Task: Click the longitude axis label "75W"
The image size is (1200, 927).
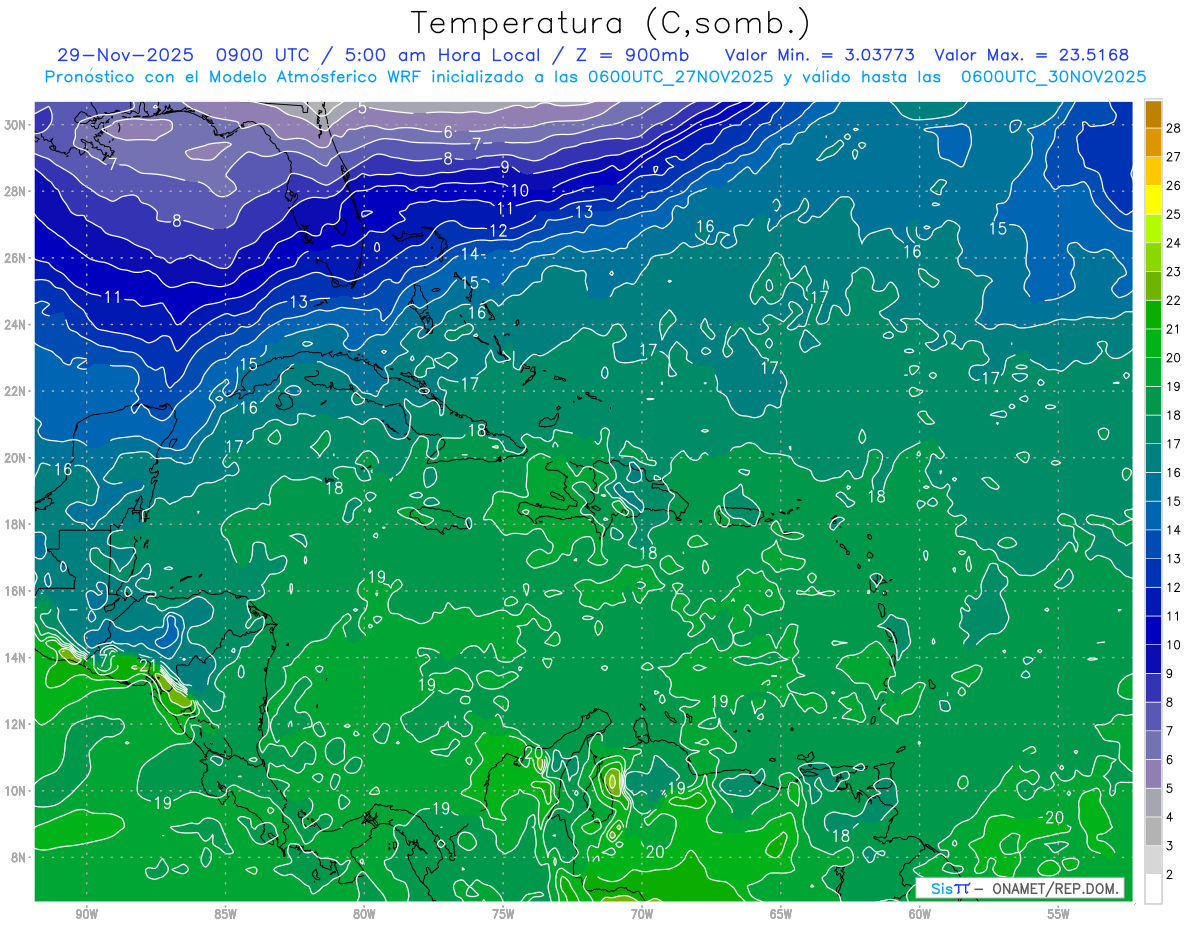Action: click(x=503, y=914)
